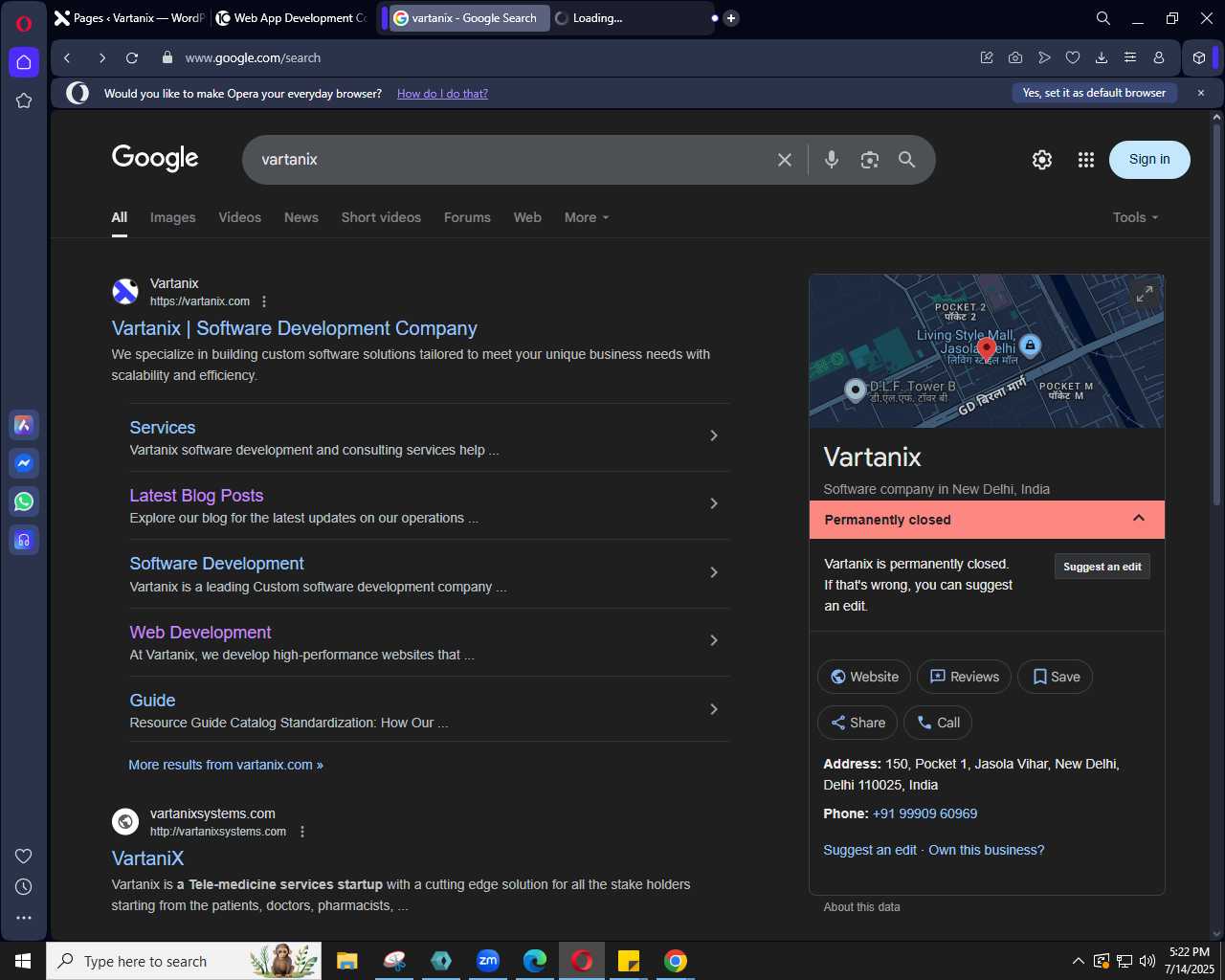Open Reviews in knowledge panel
This screenshot has width=1225, height=980.
(x=965, y=677)
